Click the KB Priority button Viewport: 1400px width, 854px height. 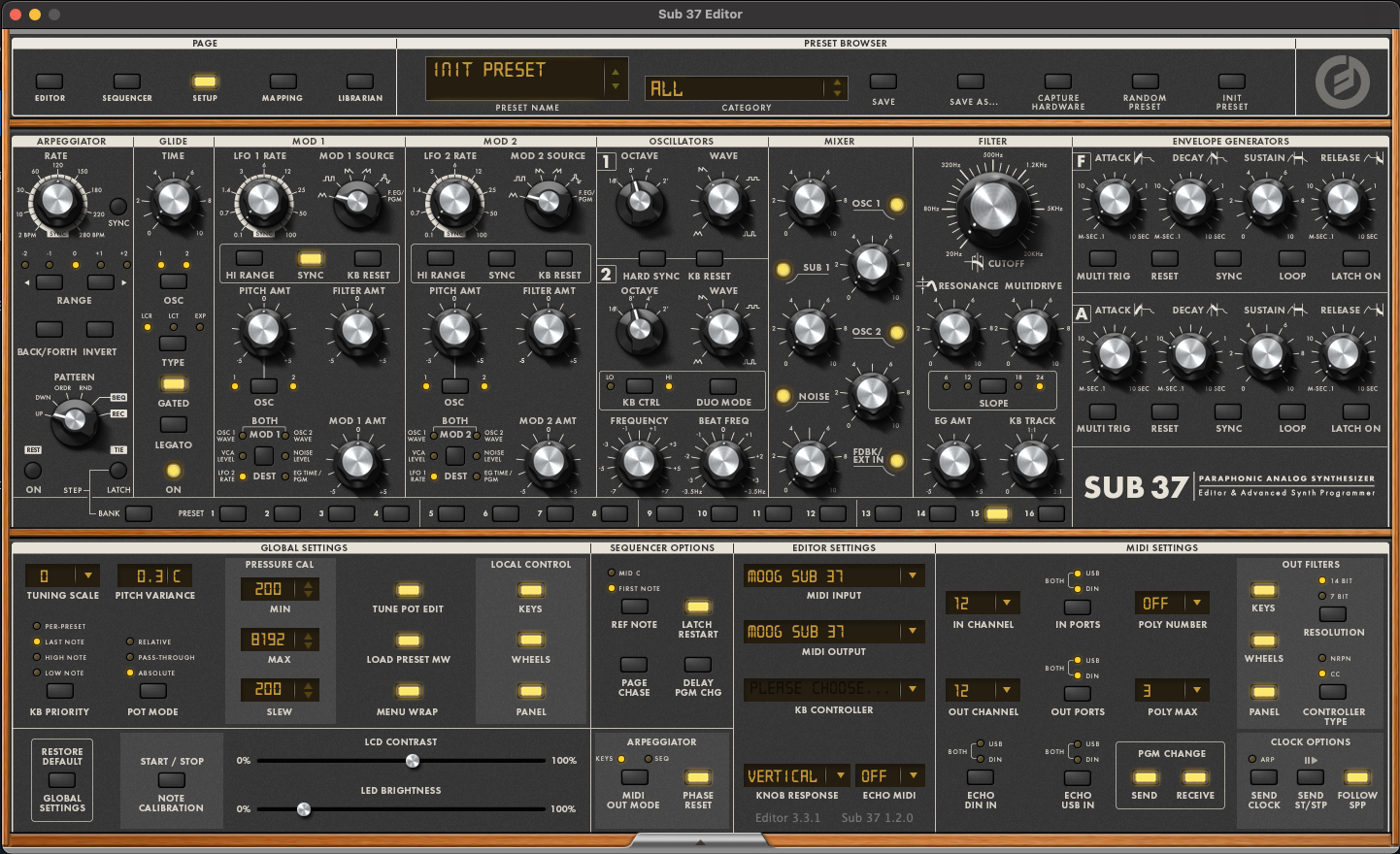point(60,692)
